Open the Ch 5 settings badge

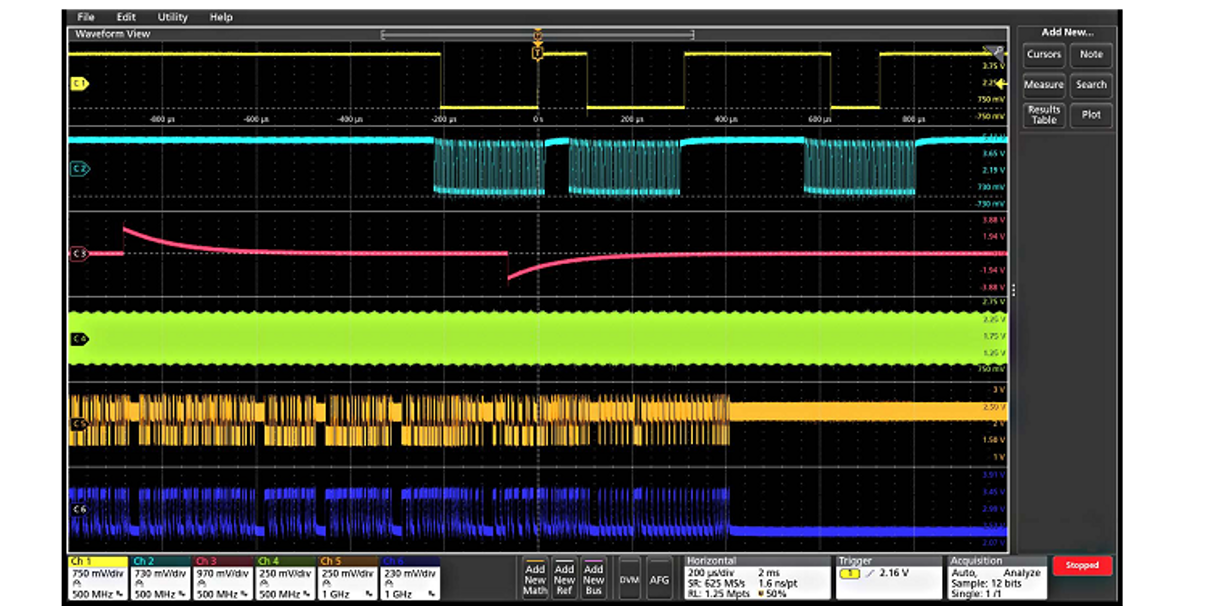(348, 578)
